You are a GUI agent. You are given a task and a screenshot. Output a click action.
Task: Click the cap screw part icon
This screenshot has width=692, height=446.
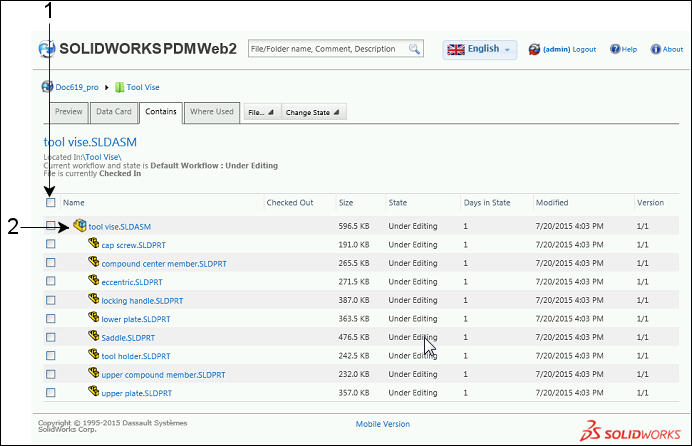pyautogui.click(x=93, y=244)
